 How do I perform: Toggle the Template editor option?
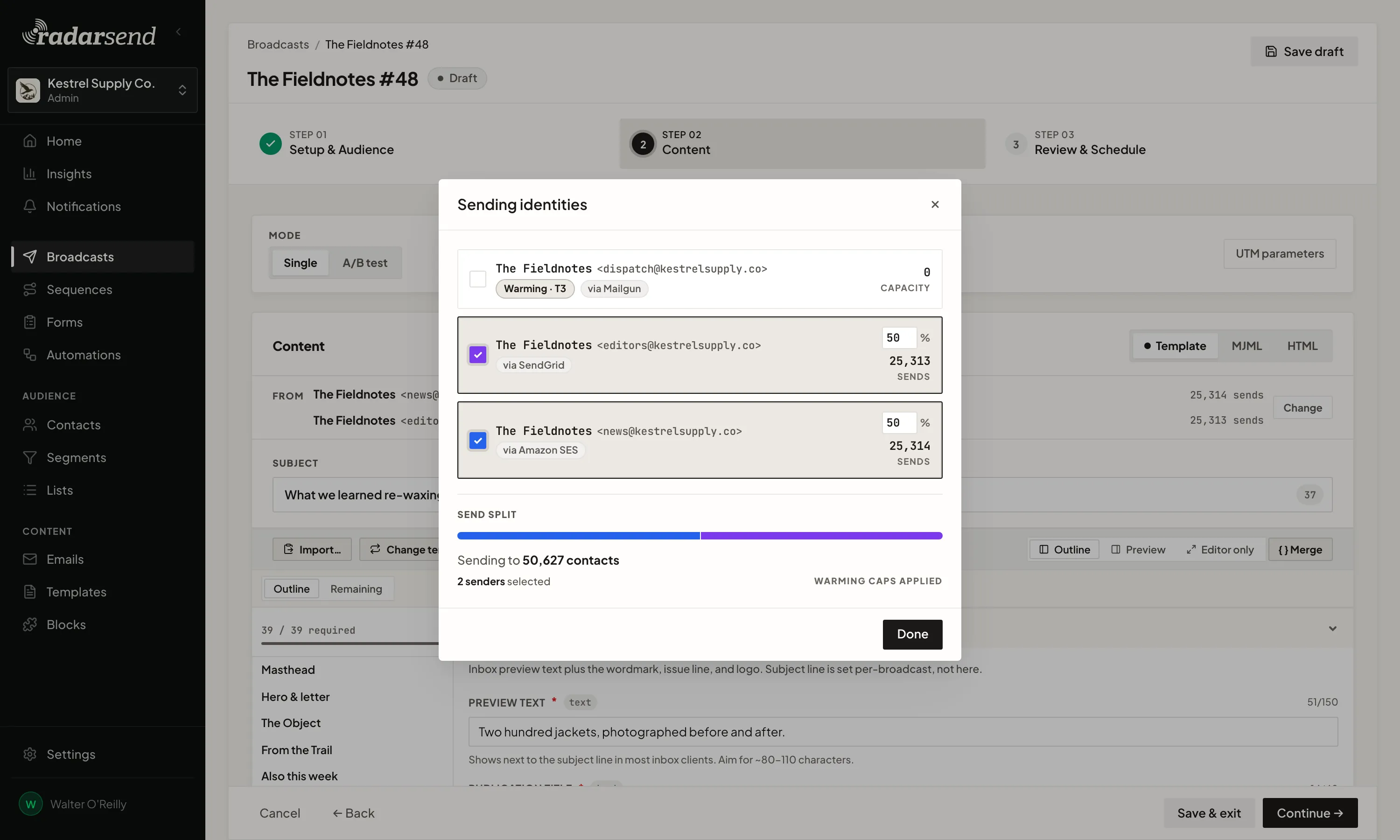pyautogui.click(x=1175, y=346)
